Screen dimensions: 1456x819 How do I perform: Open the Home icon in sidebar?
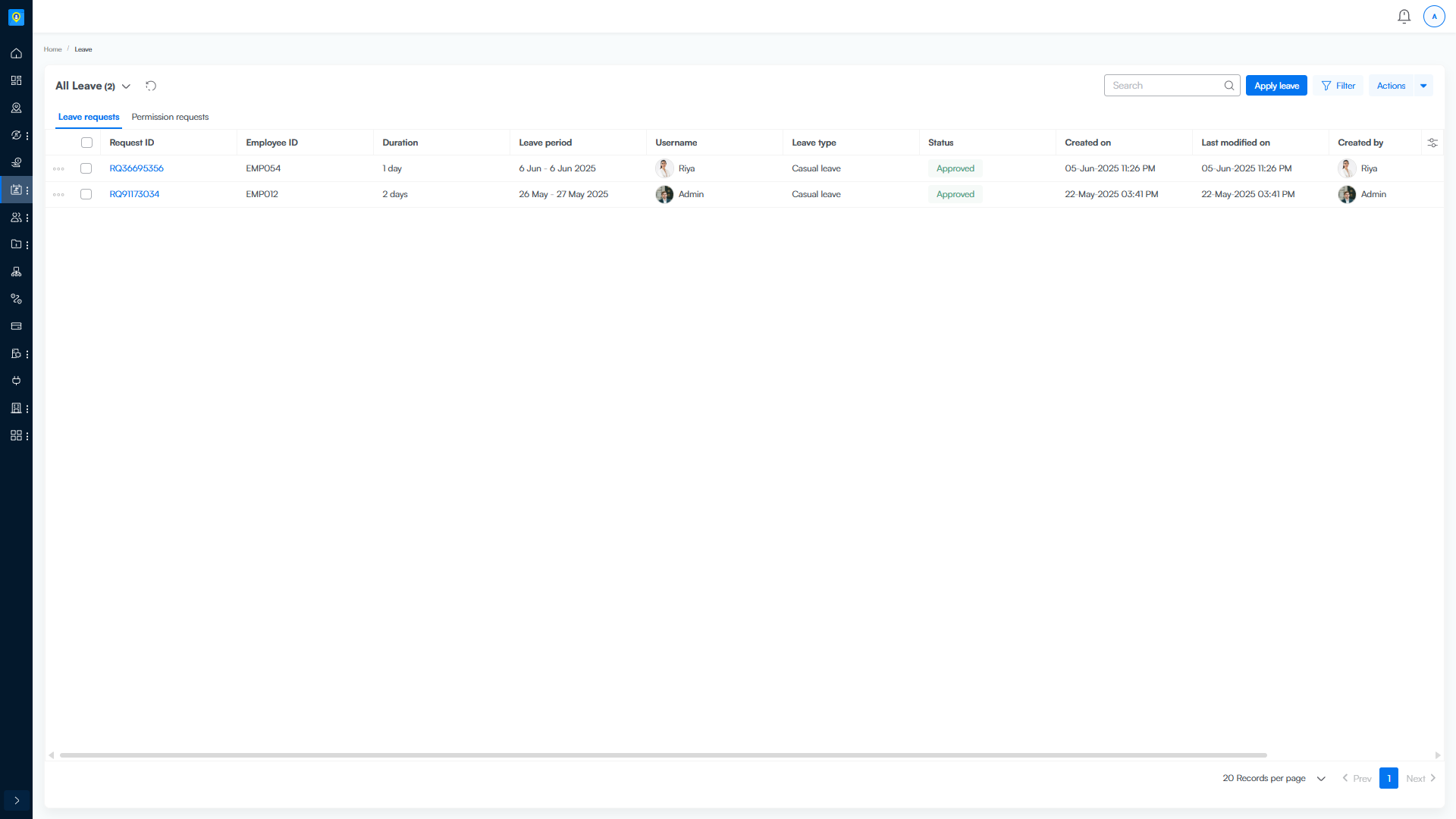16,53
